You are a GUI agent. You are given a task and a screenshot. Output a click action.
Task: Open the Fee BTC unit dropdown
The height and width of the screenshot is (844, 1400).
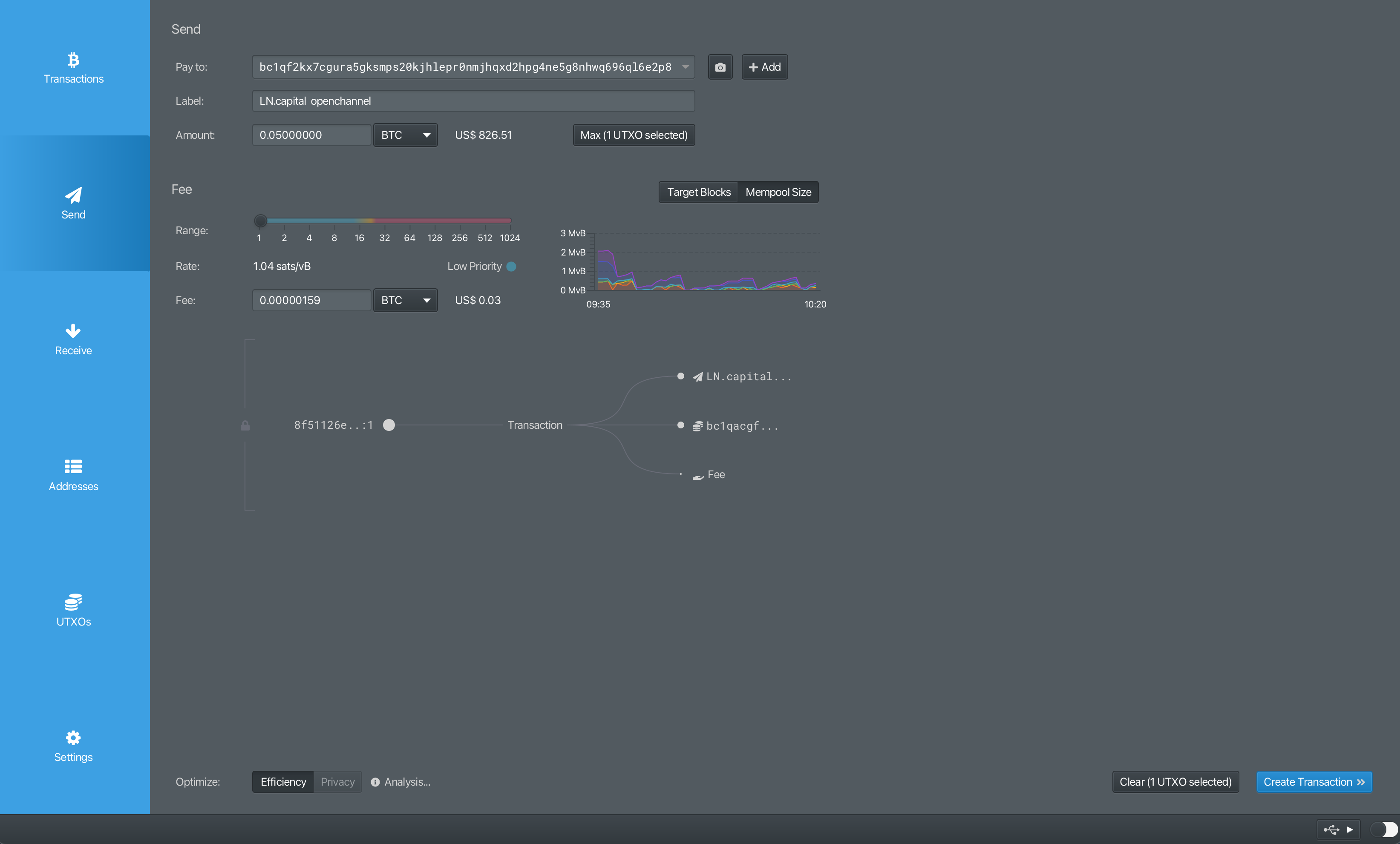(x=405, y=300)
